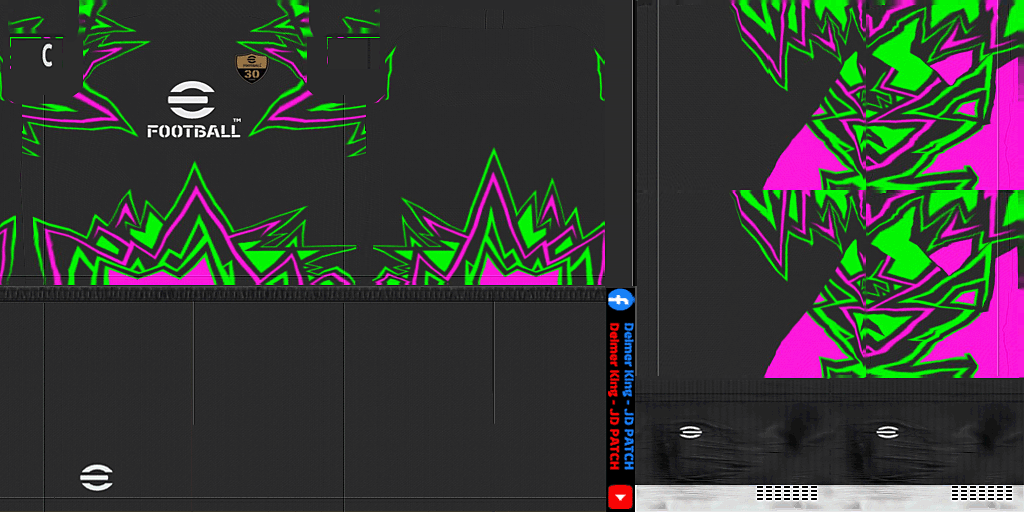
Task: Click the red YouTube arrow icon
Action: click(x=621, y=496)
